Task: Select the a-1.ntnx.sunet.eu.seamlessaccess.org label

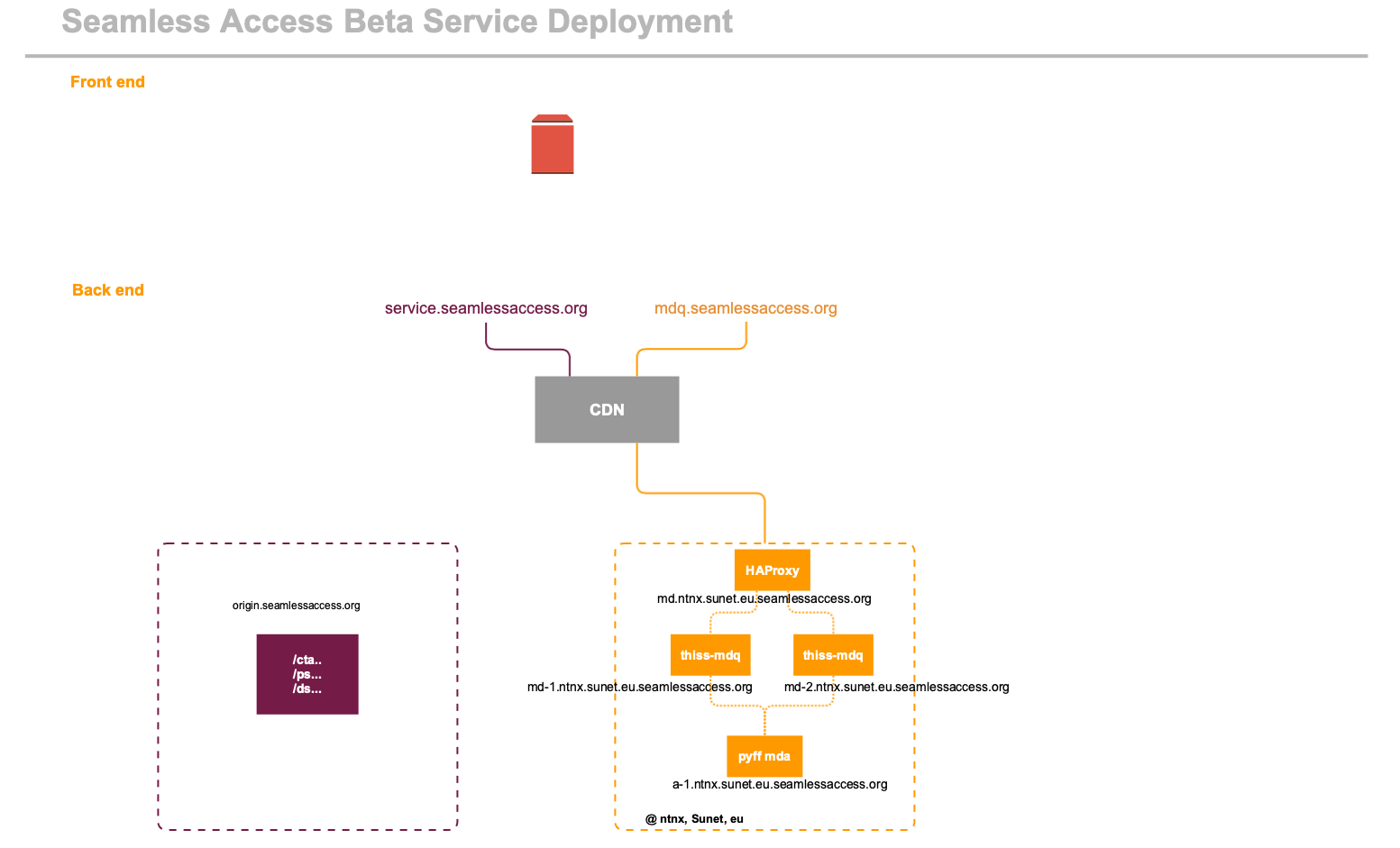Action: (x=780, y=784)
